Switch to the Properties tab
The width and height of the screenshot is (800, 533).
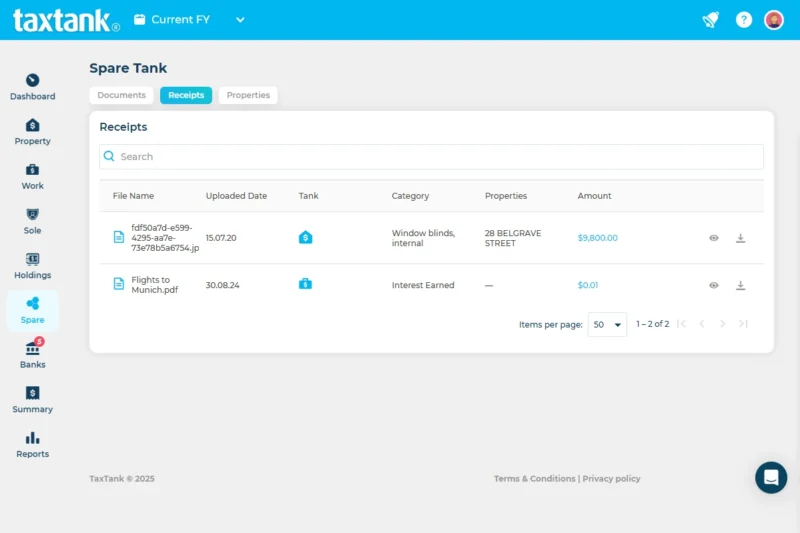click(248, 95)
